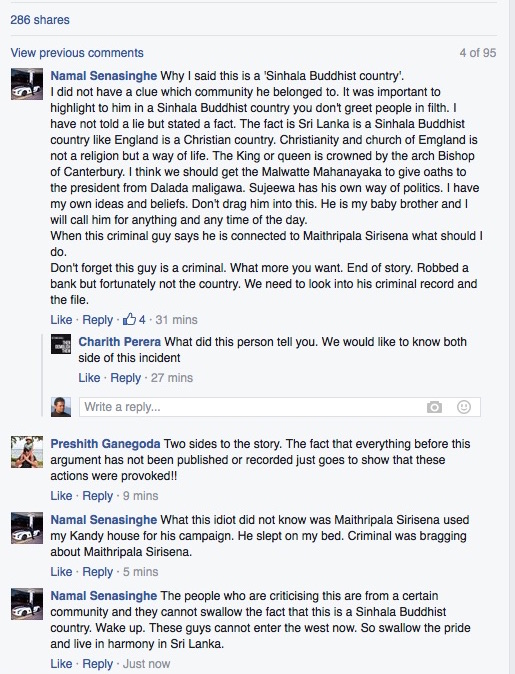This screenshot has height=674, width=515.
Task: Open Charith Perera's profile picture
Action: 61,344
